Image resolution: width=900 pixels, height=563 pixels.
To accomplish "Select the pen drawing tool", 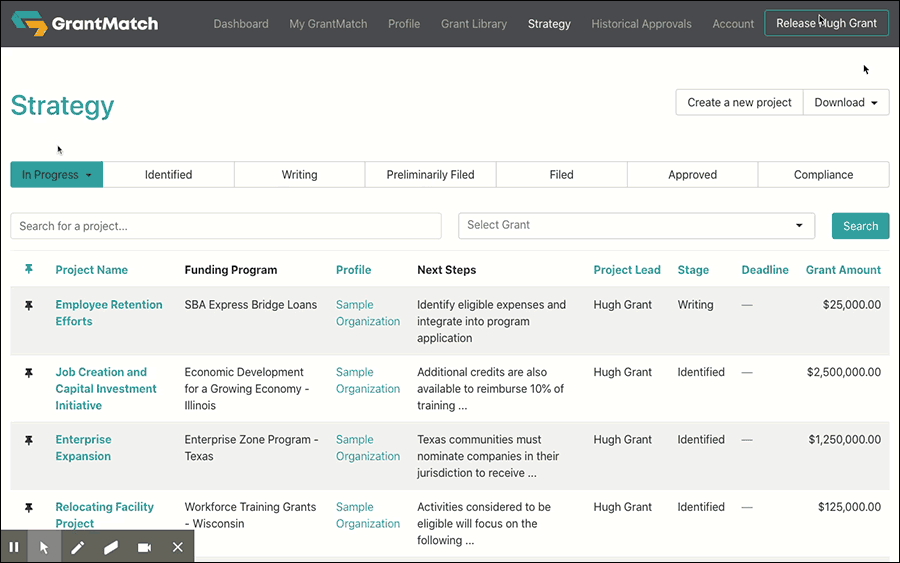I will (77, 547).
